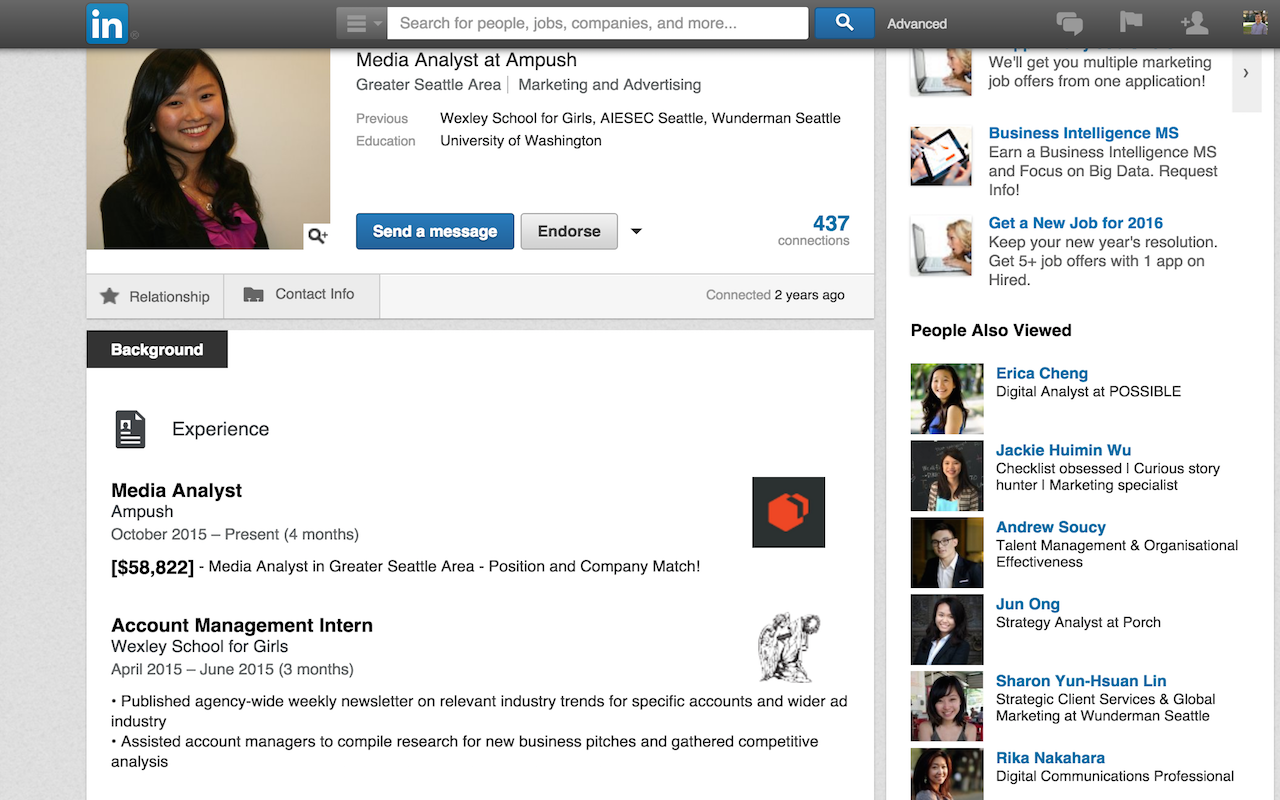Click Andrew Soucy's profile photo

[947, 553]
